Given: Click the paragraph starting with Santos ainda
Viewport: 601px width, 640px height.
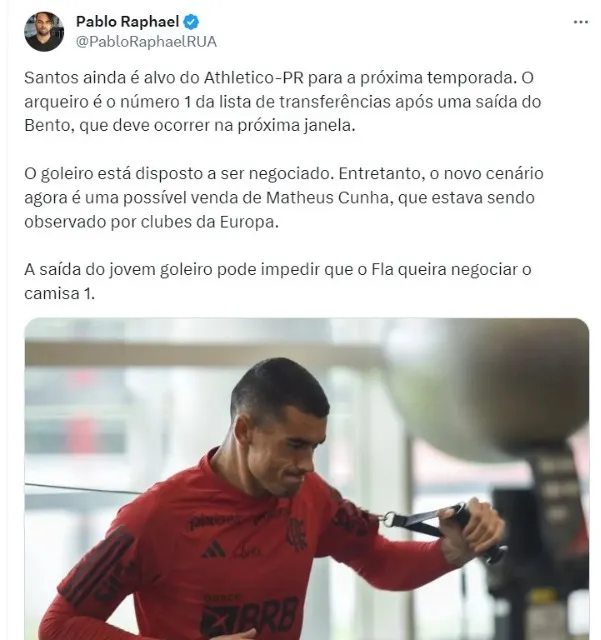Looking at the screenshot, I should (x=283, y=101).
